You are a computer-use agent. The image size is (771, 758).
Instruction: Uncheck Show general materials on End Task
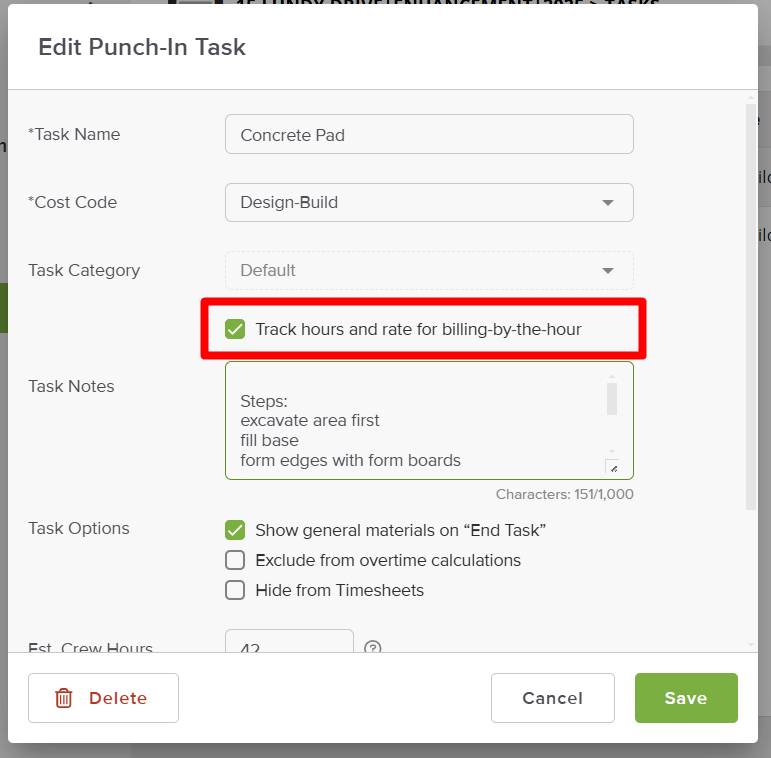(235, 530)
